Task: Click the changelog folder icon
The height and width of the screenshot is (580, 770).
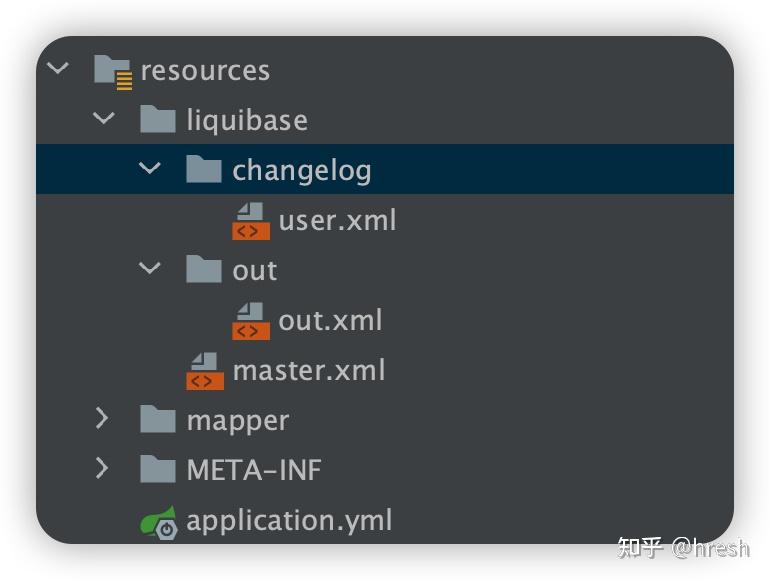Action: [204, 170]
